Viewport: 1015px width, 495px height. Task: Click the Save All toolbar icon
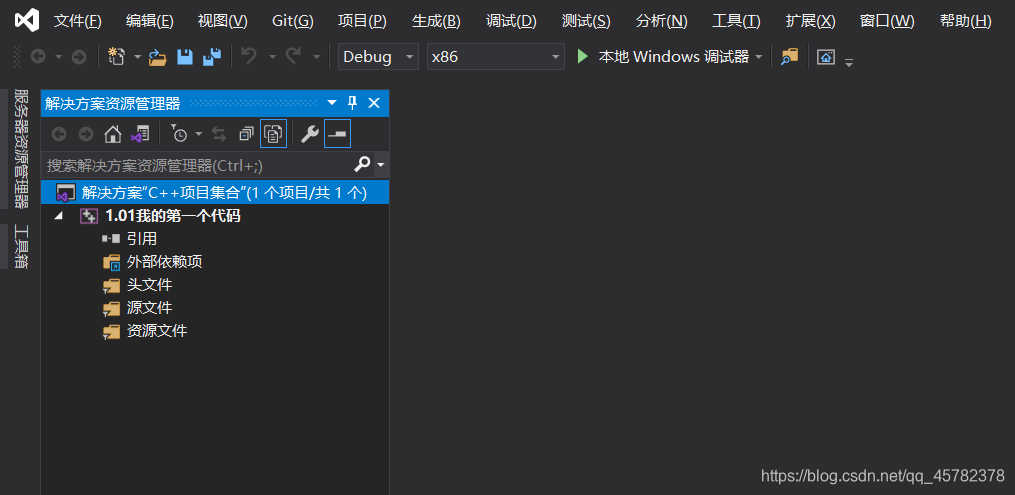coord(212,57)
